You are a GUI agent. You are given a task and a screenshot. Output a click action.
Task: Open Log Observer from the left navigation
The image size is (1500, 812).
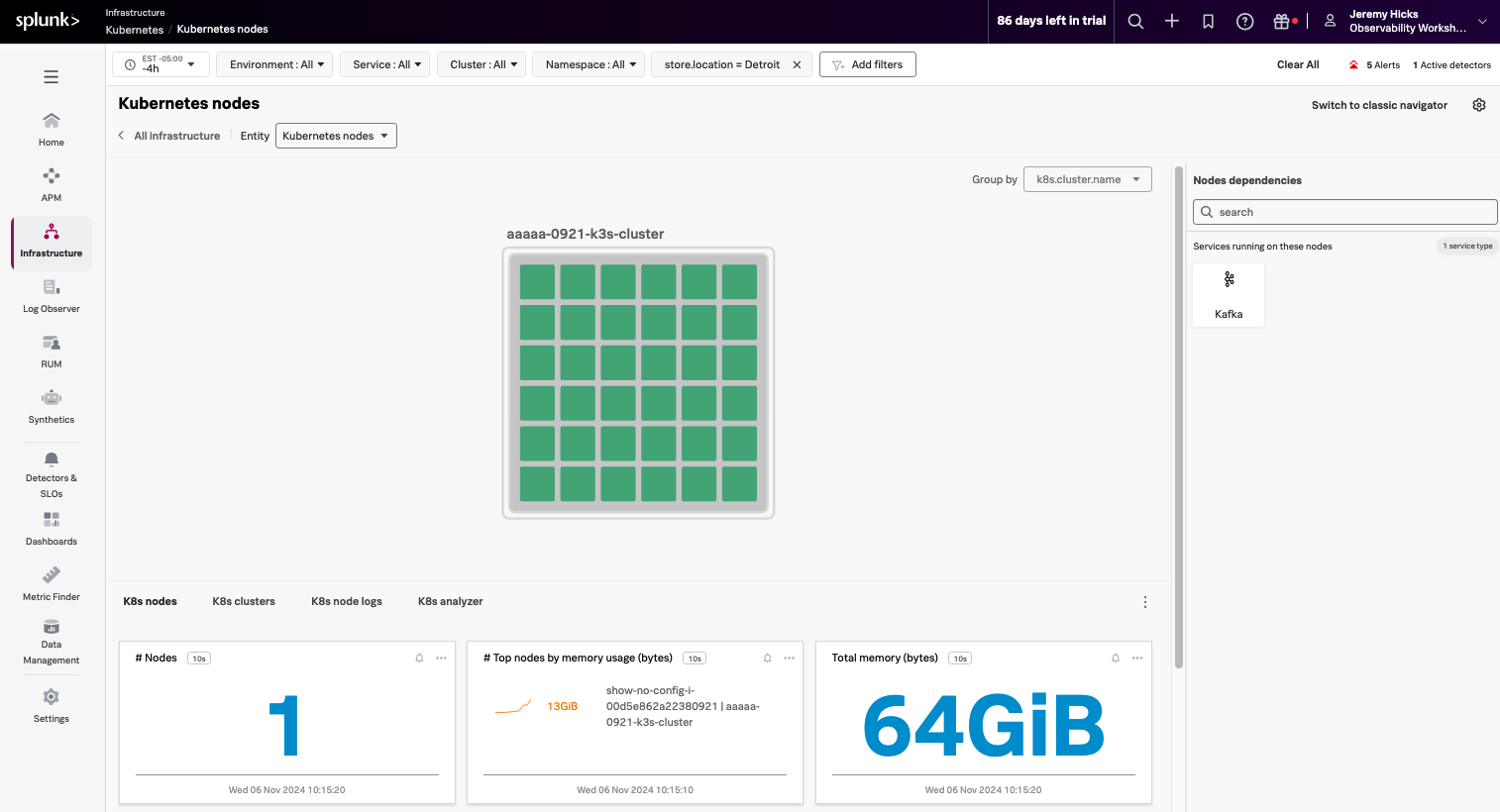[x=51, y=294]
